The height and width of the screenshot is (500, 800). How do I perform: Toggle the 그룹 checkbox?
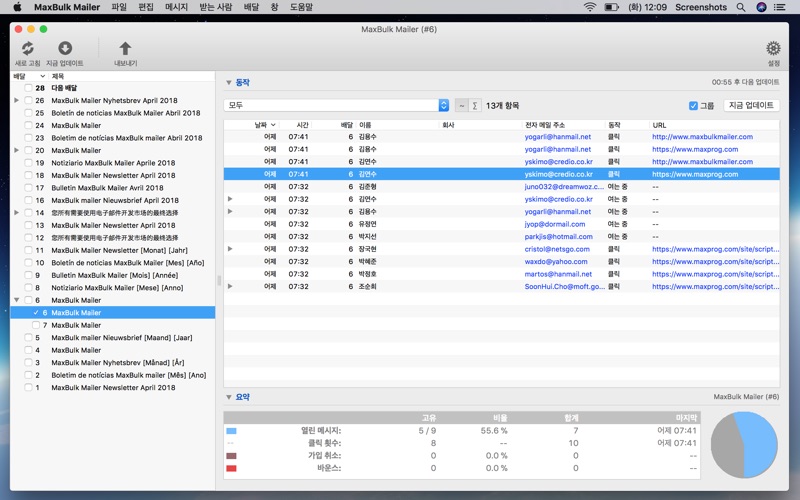pyautogui.click(x=693, y=106)
